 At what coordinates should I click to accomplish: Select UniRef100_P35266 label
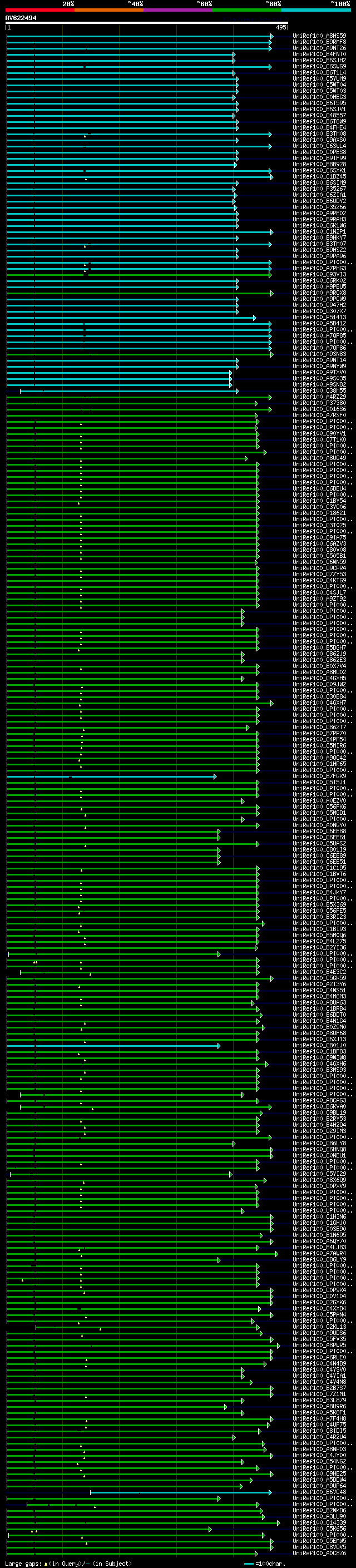coord(319,207)
